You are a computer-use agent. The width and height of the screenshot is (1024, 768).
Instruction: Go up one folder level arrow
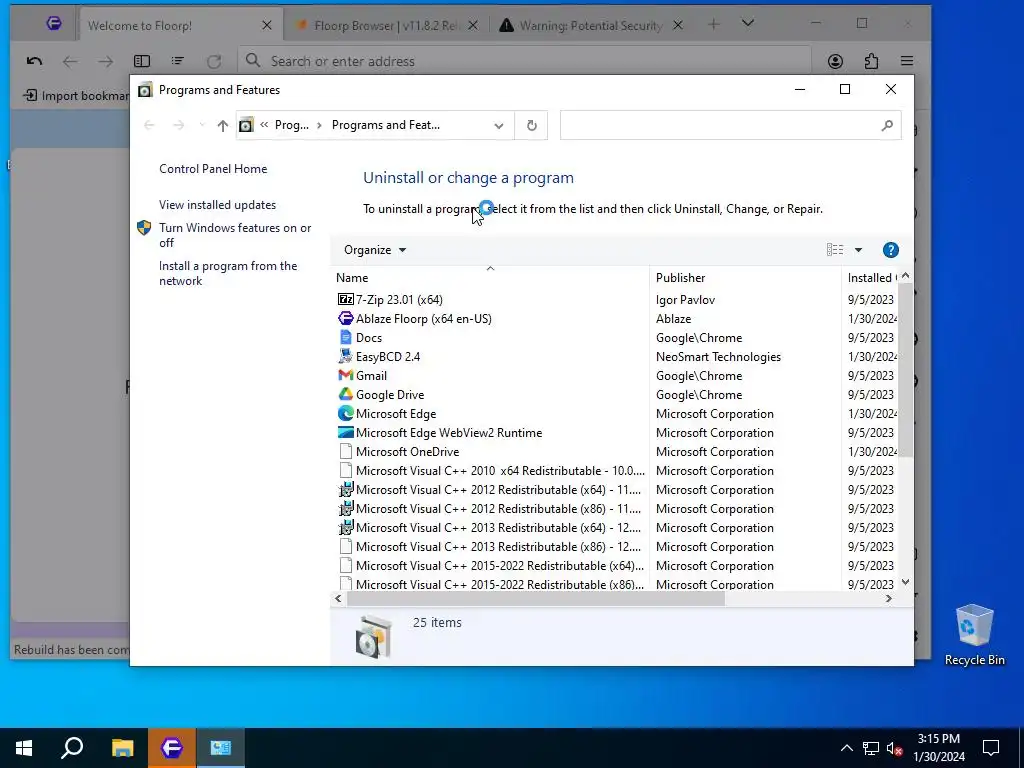(223, 125)
